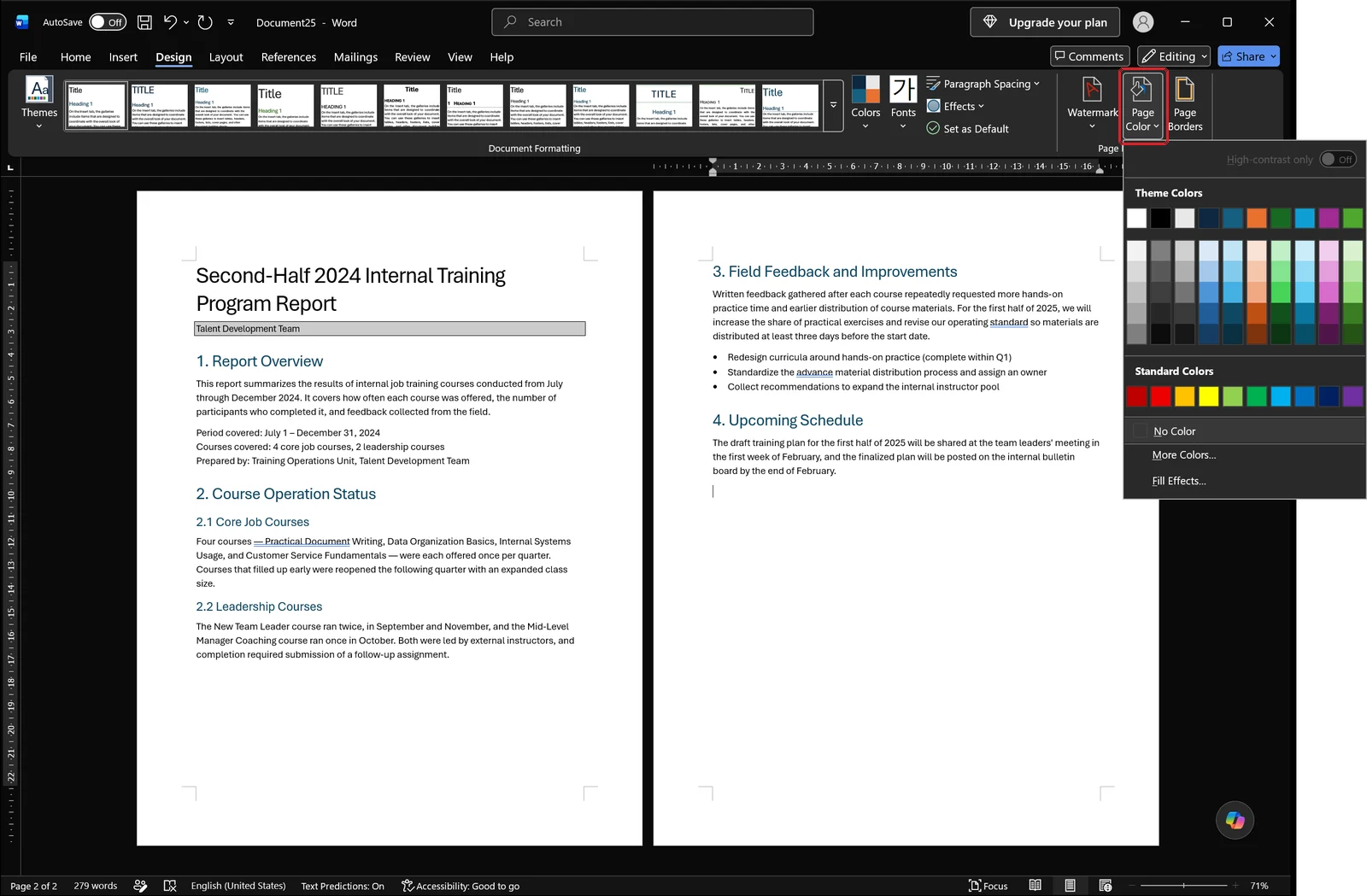Screen dimensions: 1367x896
Task: Click the Redo icon
Action: 205,22
